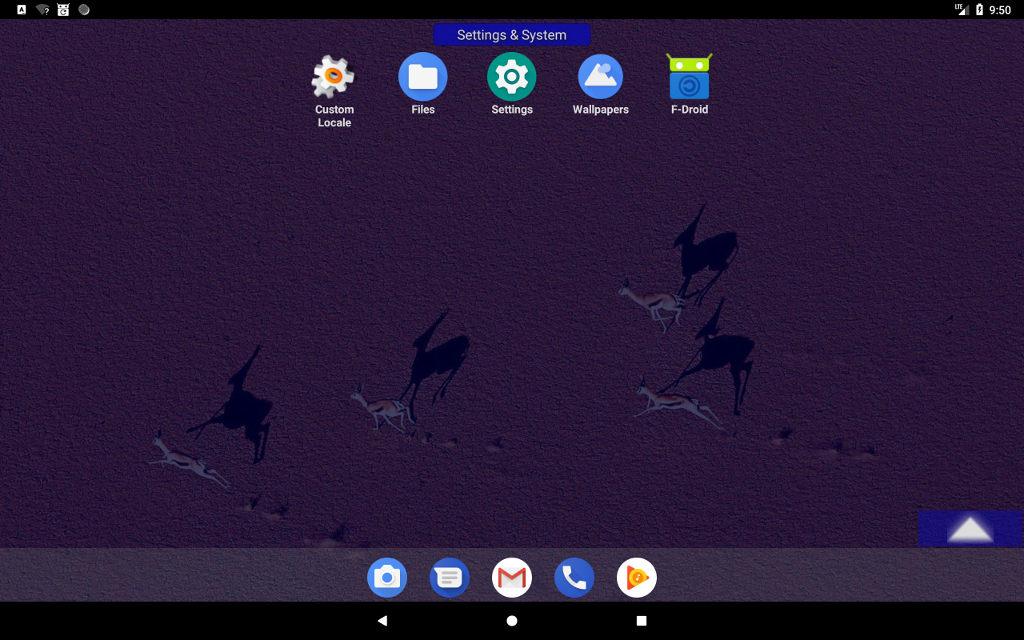
Task: Open the Camera app in dock
Action: pos(387,577)
